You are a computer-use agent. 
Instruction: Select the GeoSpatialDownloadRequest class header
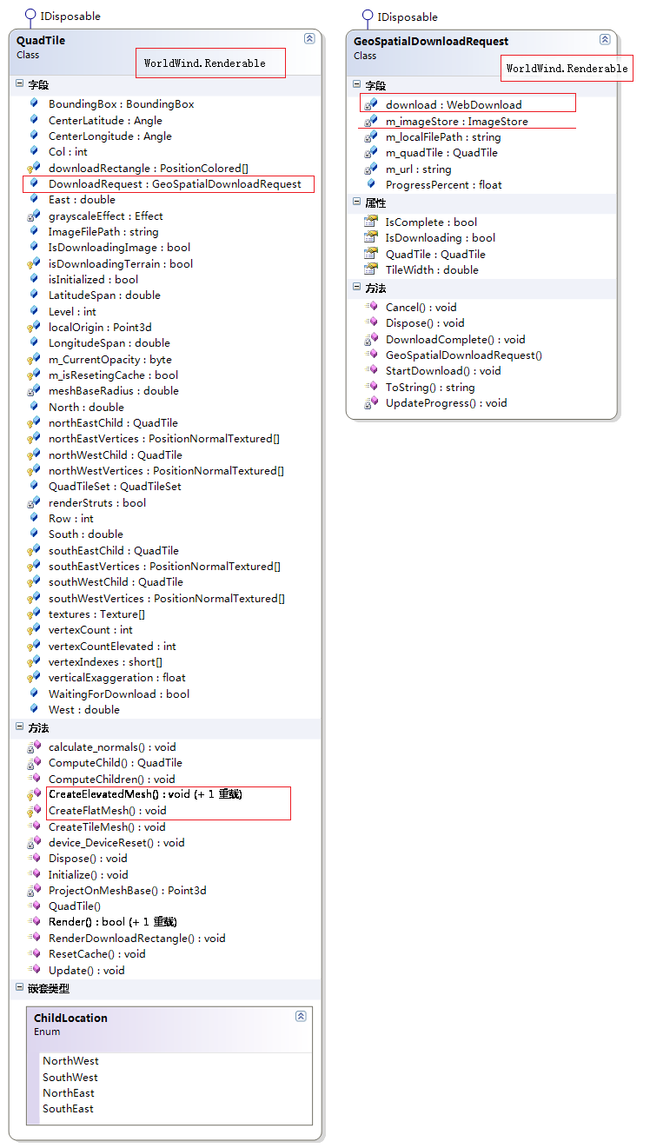pos(482,53)
